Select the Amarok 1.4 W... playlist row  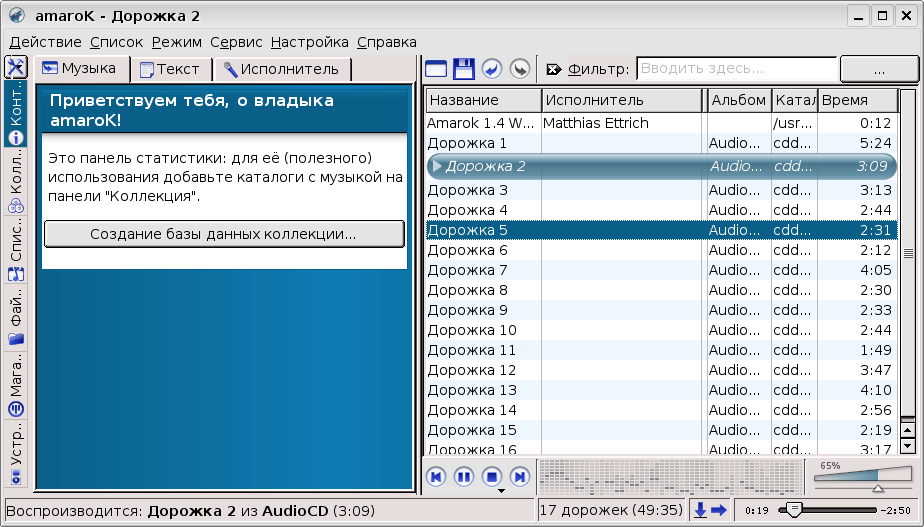tap(661, 123)
